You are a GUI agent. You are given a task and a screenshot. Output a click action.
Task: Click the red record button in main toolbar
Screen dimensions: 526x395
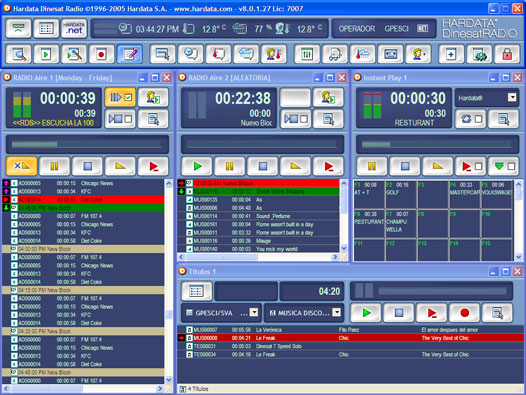tap(102, 54)
